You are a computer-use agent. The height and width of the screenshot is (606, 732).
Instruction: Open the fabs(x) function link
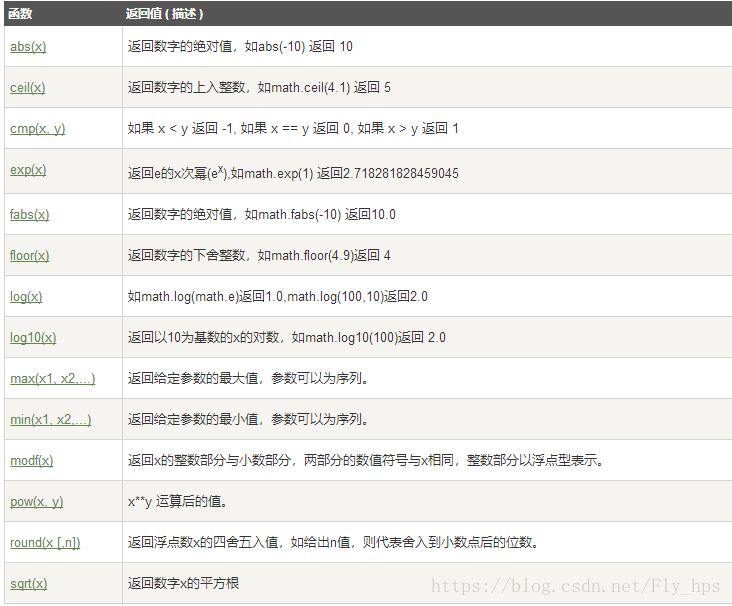29,215
